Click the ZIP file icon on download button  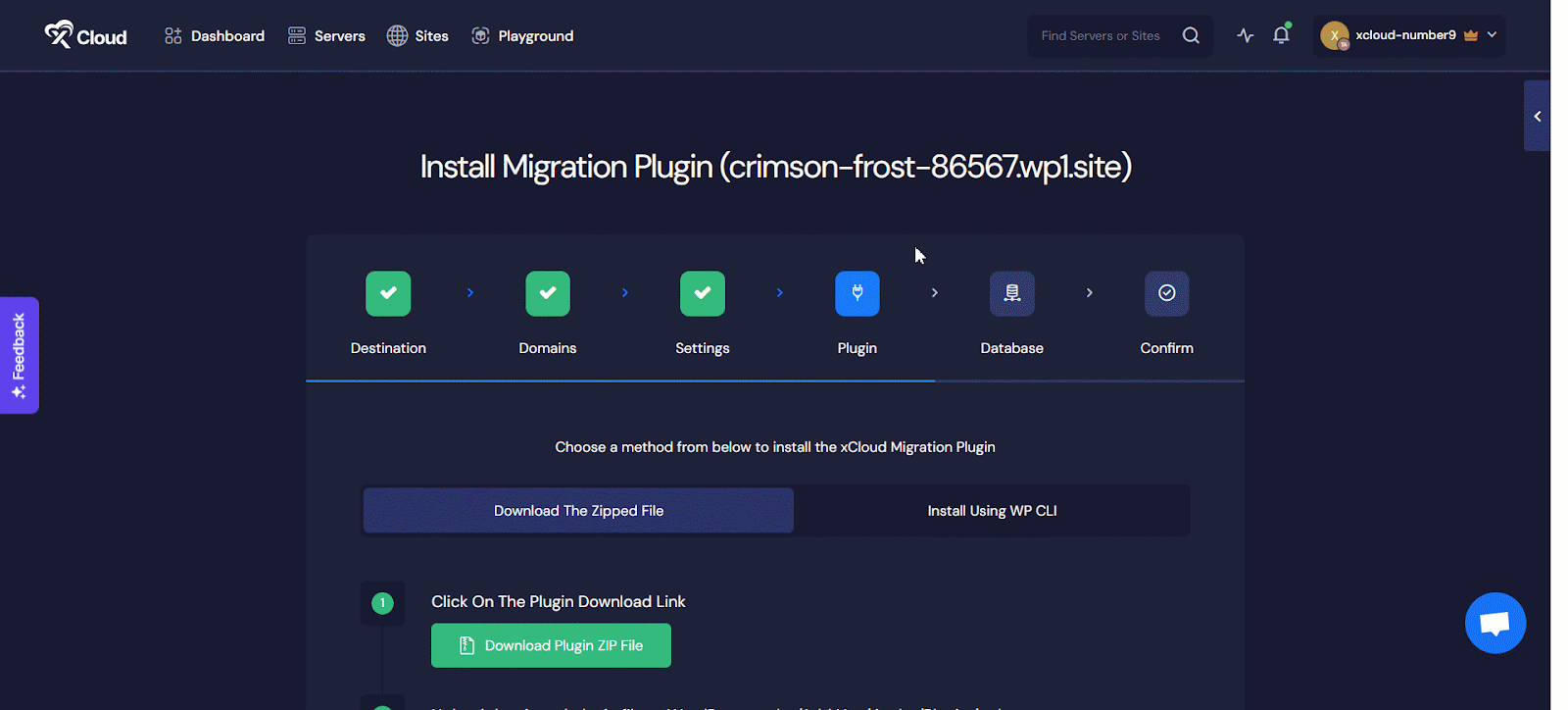point(467,645)
